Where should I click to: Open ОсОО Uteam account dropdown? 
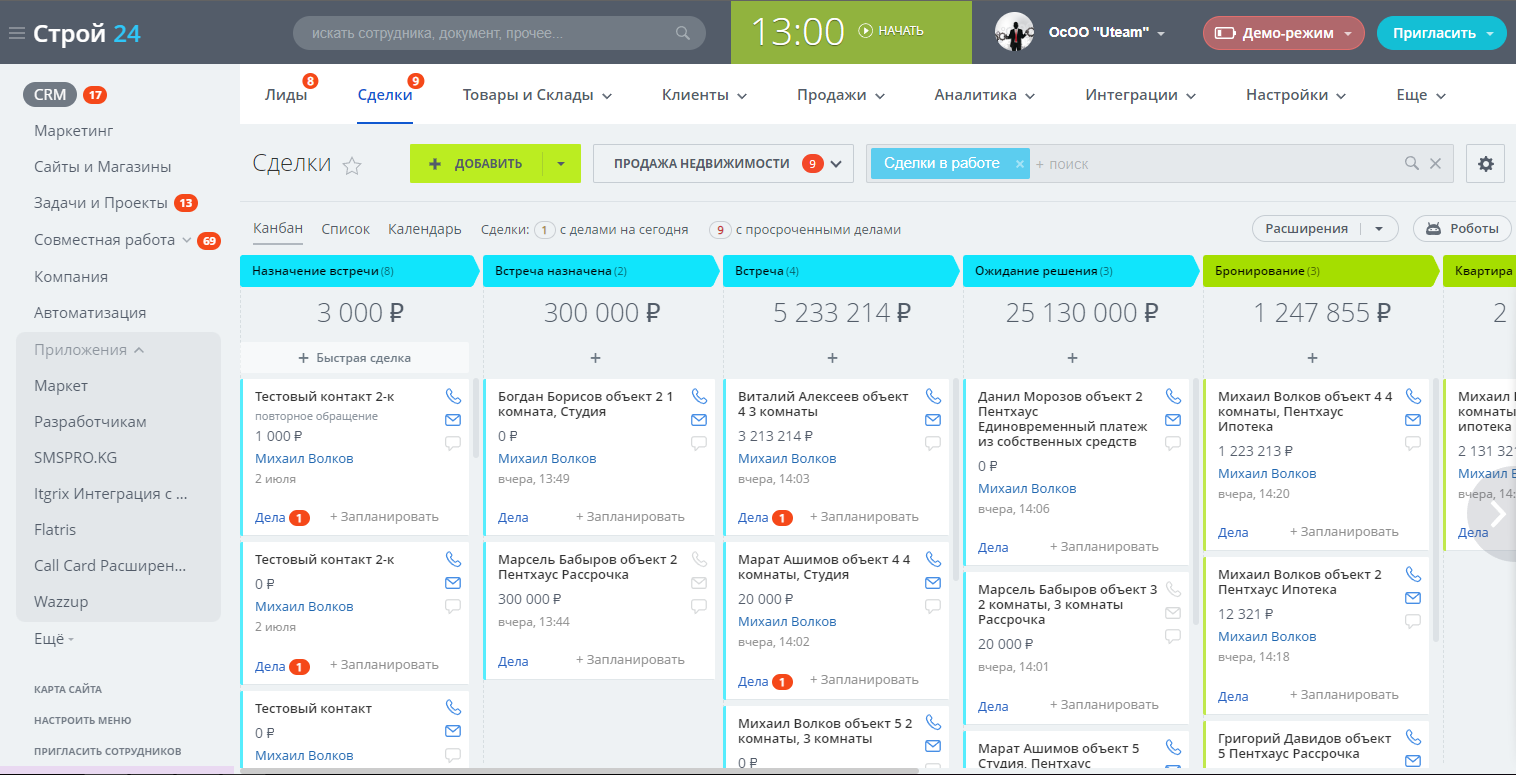(1161, 34)
